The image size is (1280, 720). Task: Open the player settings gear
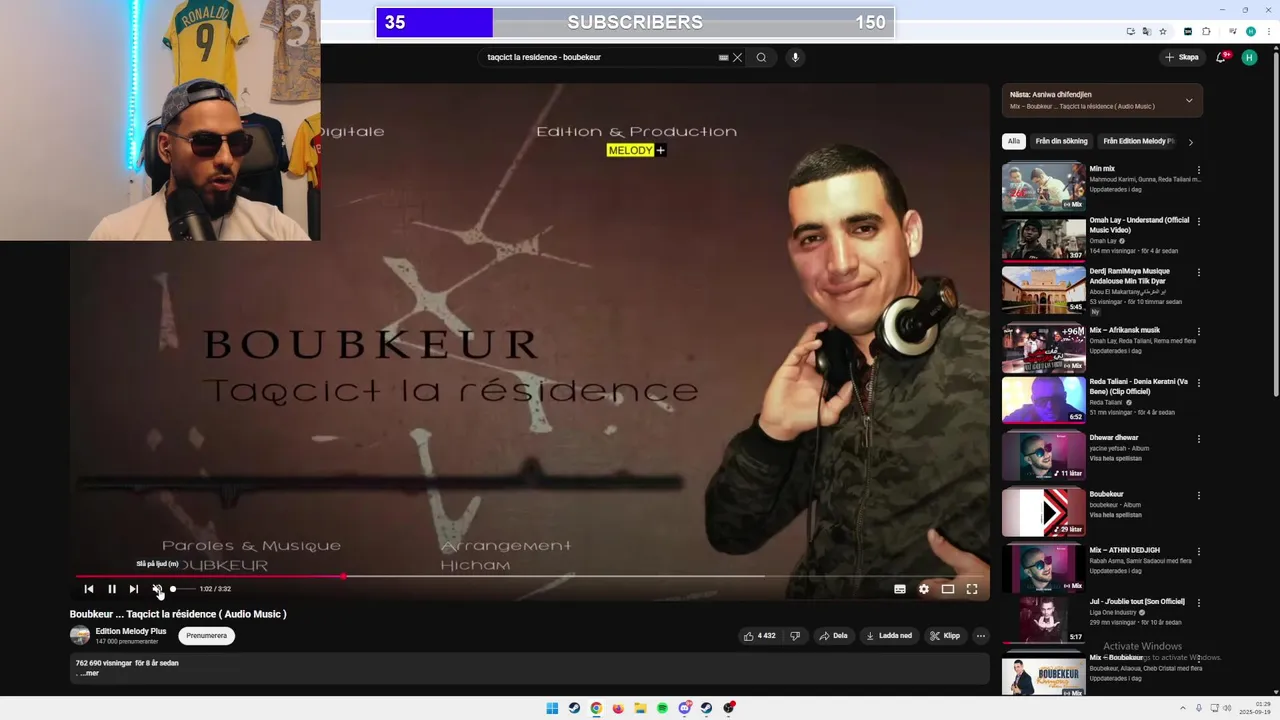coord(924,589)
